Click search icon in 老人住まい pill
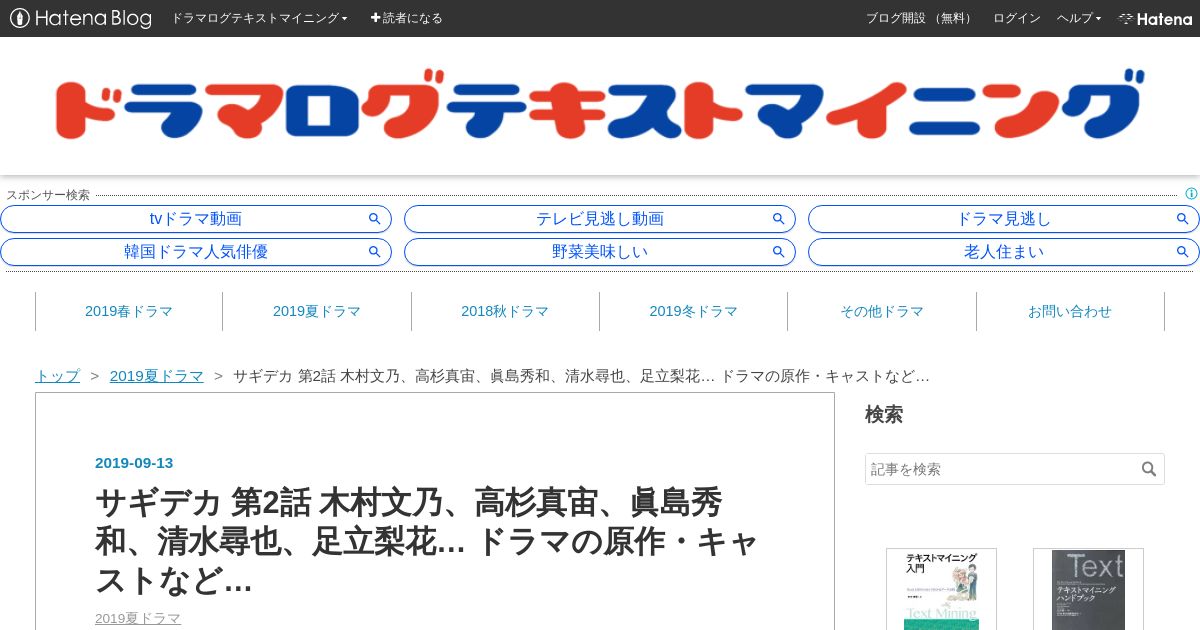Image resolution: width=1200 pixels, height=630 pixels. coord(1183,252)
